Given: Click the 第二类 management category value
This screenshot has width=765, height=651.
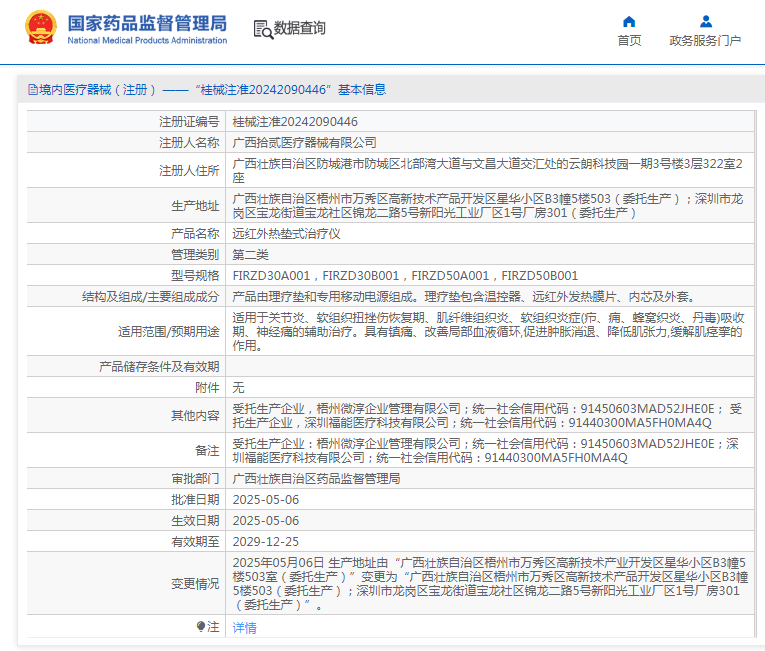Looking at the screenshot, I should point(250,254).
